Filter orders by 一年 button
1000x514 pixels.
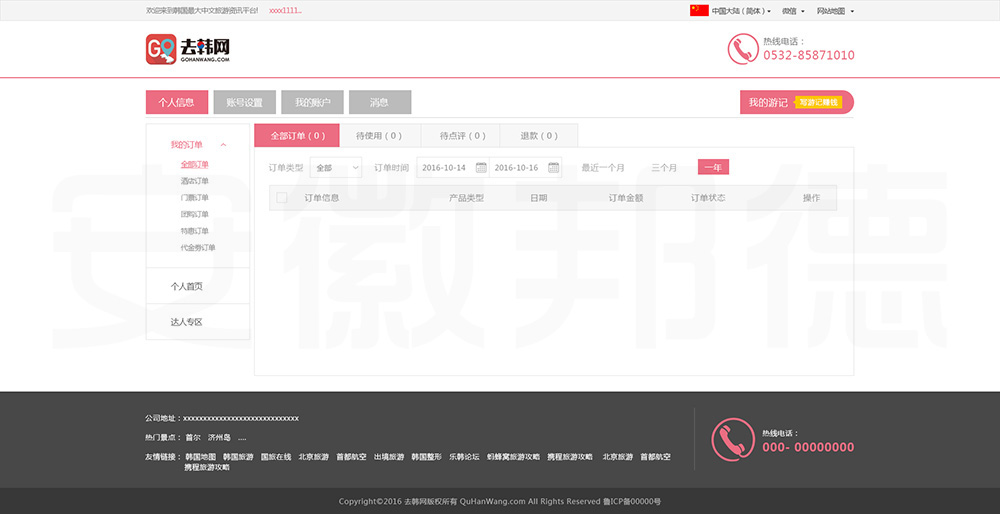point(713,168)
